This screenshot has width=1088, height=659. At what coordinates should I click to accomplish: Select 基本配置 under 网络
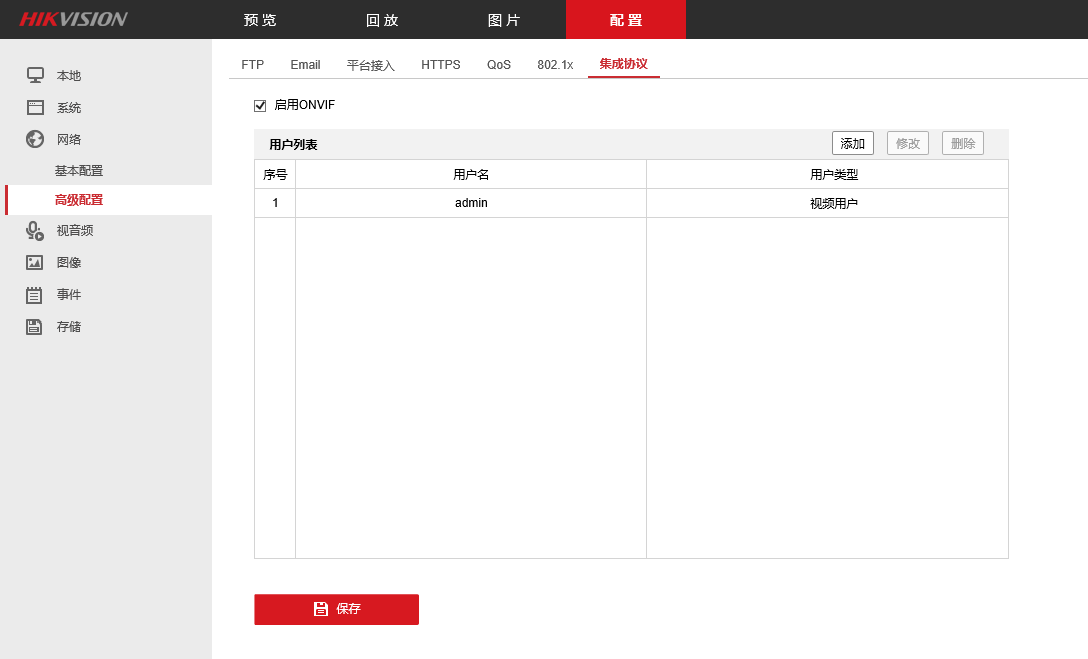click(x=79, y=171)
